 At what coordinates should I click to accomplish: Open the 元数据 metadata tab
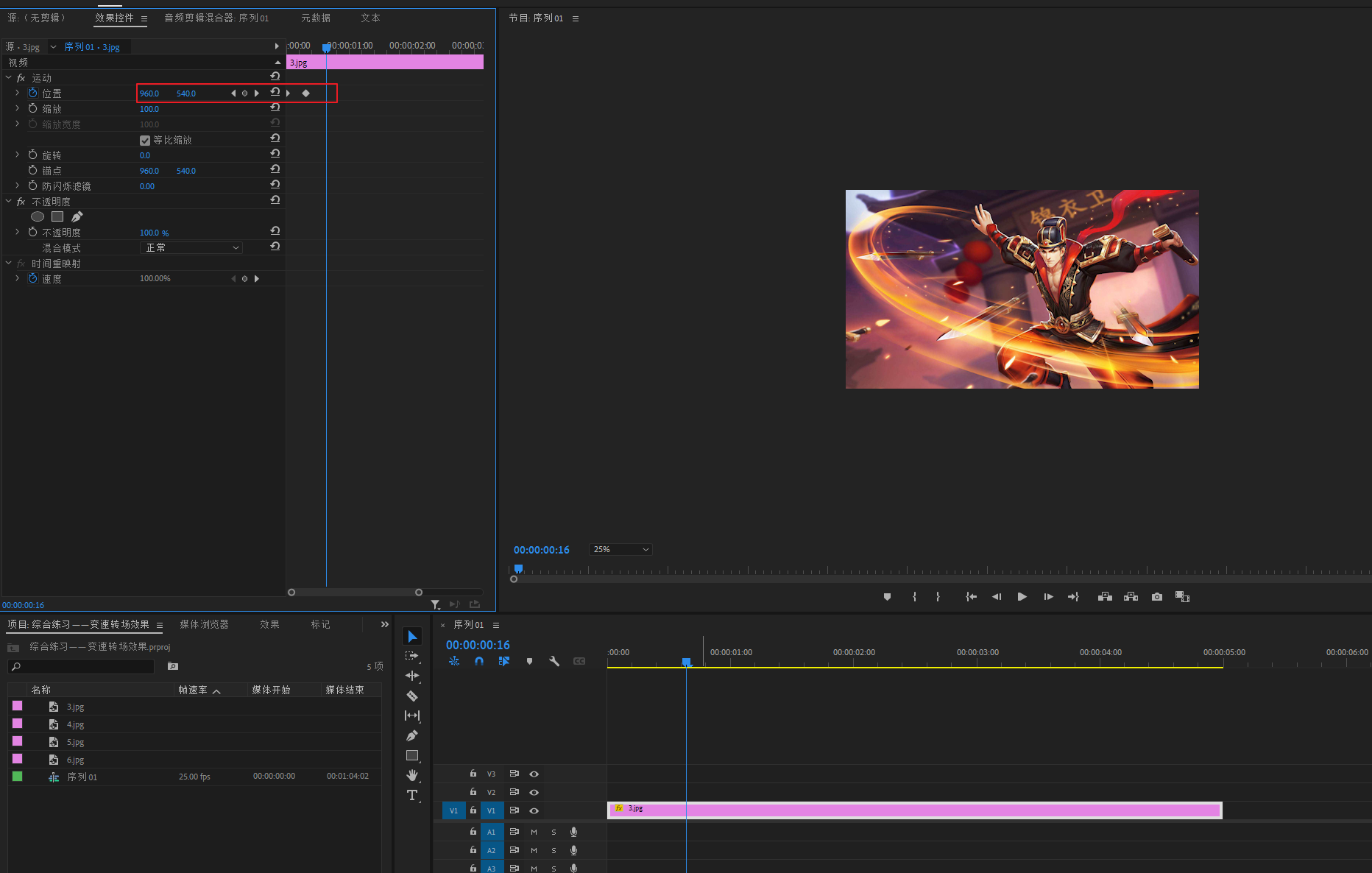[315, 18]
